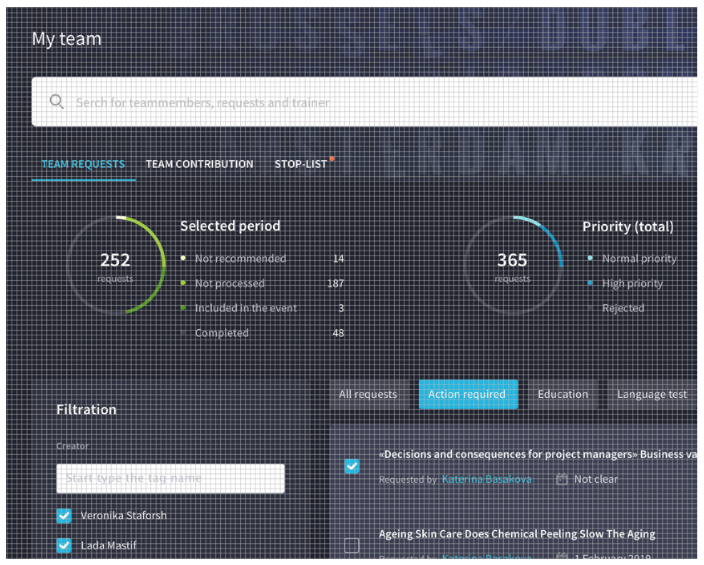This screenshot has width=704, height=565.
Task: Click the 48 count for Completed
Action: coord(338,333)
